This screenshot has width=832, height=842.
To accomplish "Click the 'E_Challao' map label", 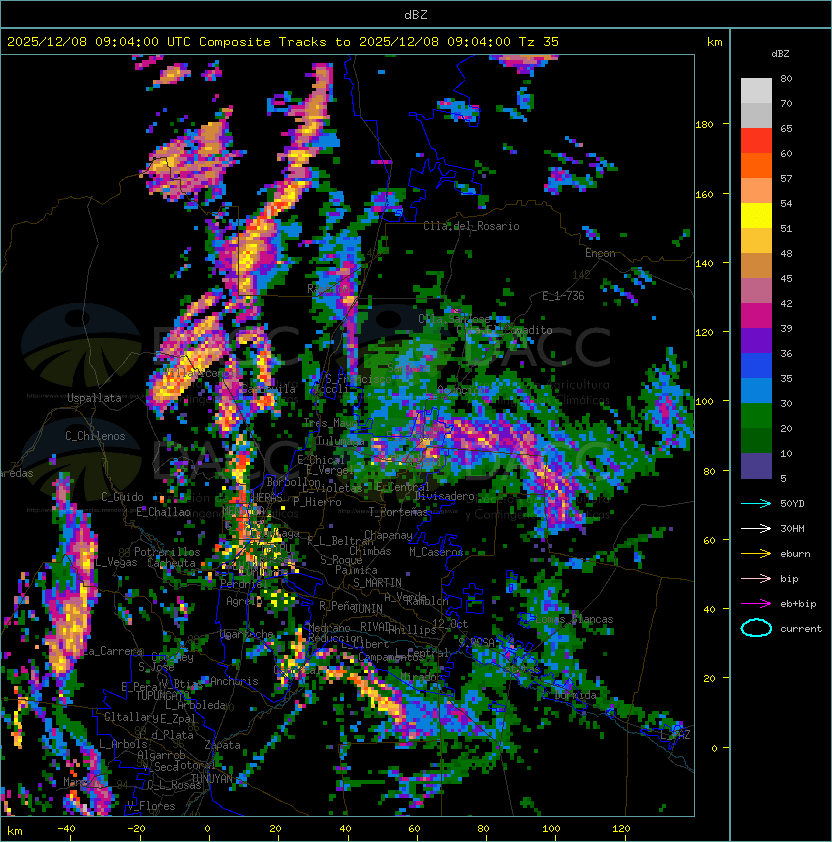I will 163,512.
